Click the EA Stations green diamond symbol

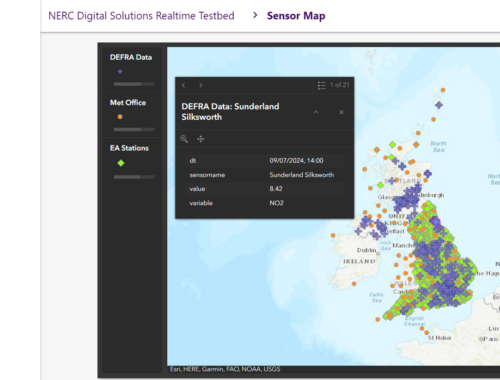(121, 163)
